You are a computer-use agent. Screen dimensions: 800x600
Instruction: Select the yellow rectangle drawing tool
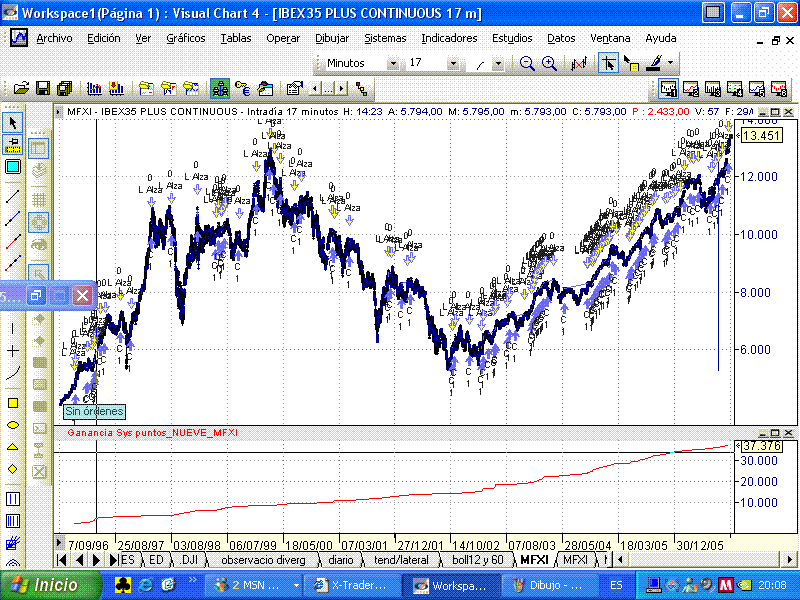13,403
